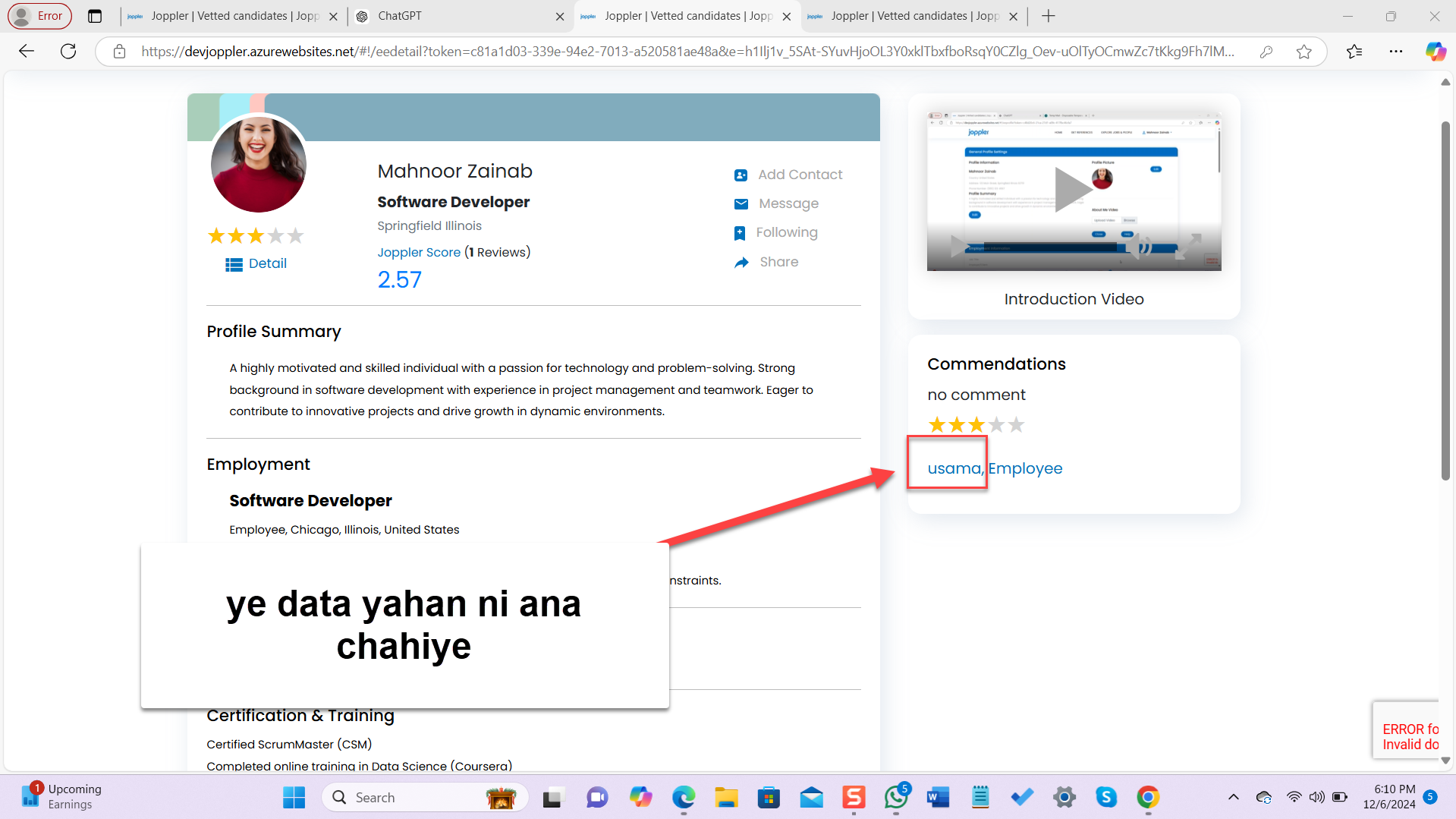Image resolution: width=1456 pixels, height=819 pixels.
Task: Click the Following link
Action: point(787,232)
